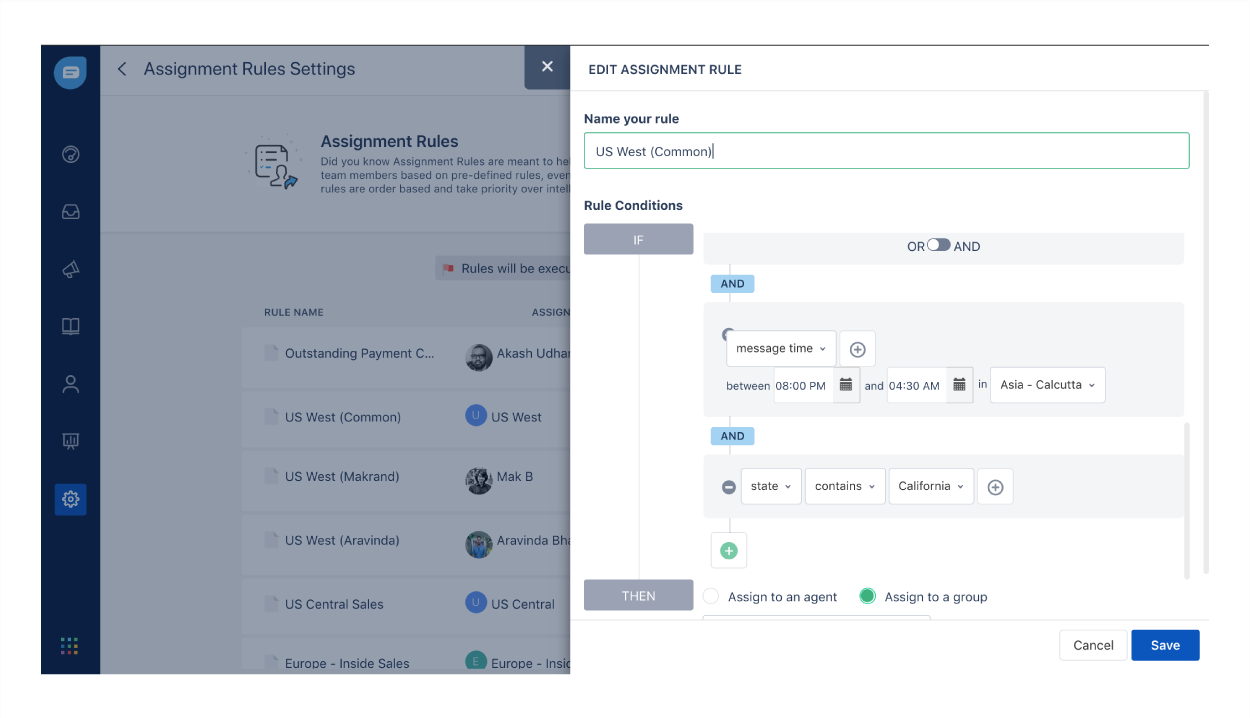
Task: Click the Freshchat logo in the sidebar
Action: (x=70, y=72)
